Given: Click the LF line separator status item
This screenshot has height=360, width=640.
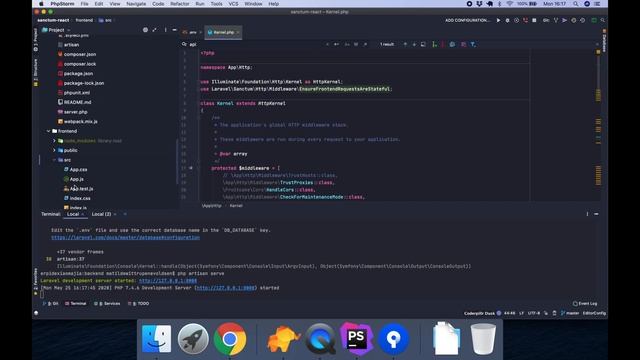Looking at the screenshot, I should click(521, 313).
